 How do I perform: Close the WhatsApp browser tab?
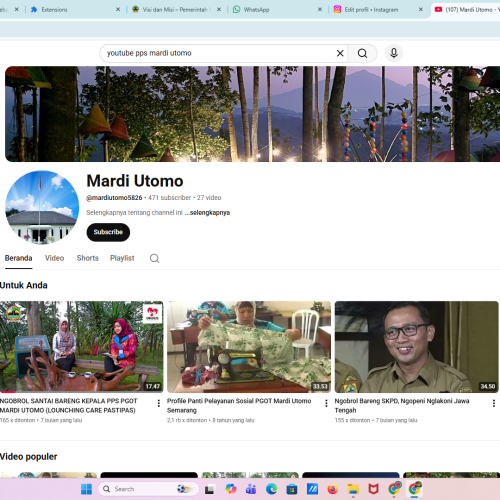320,10
